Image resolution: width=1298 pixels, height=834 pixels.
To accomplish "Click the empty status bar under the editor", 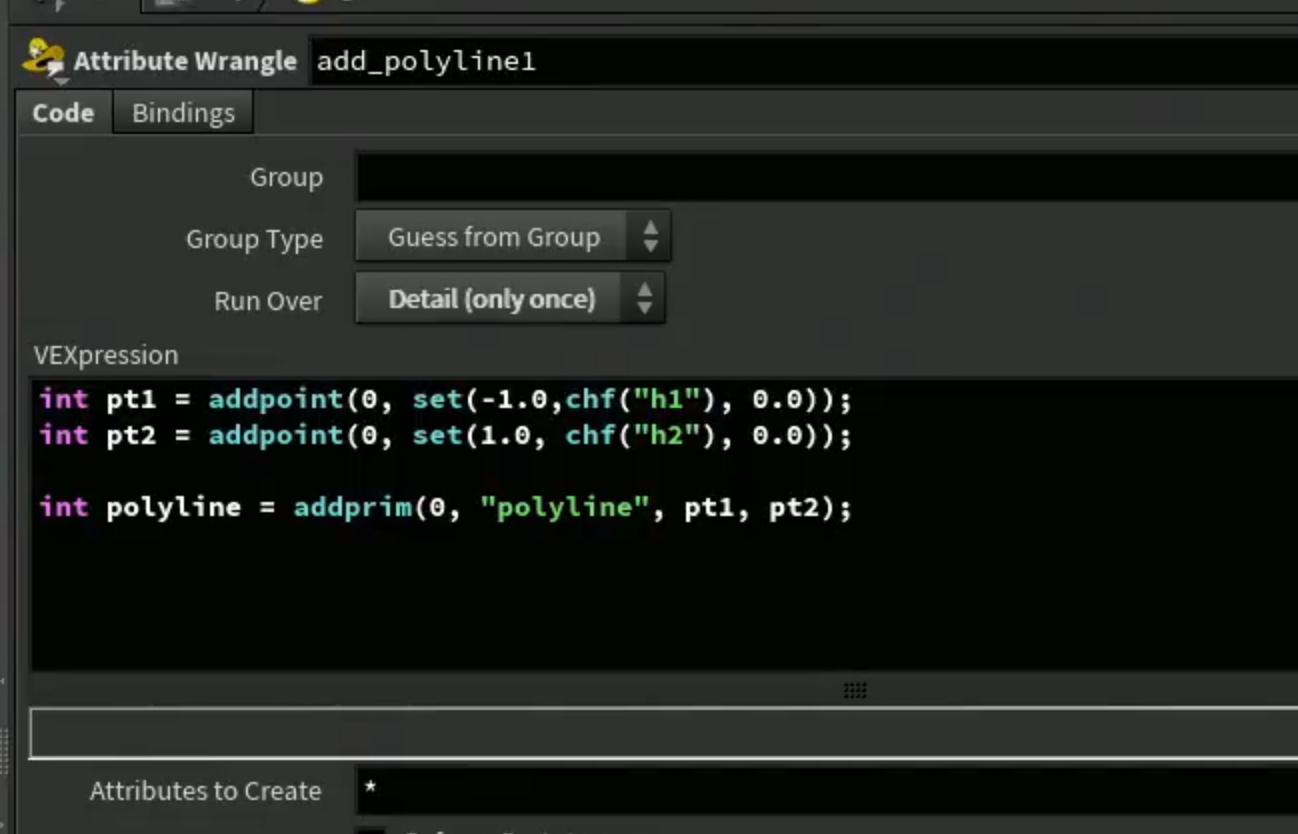I will click(x=664, y=733).
